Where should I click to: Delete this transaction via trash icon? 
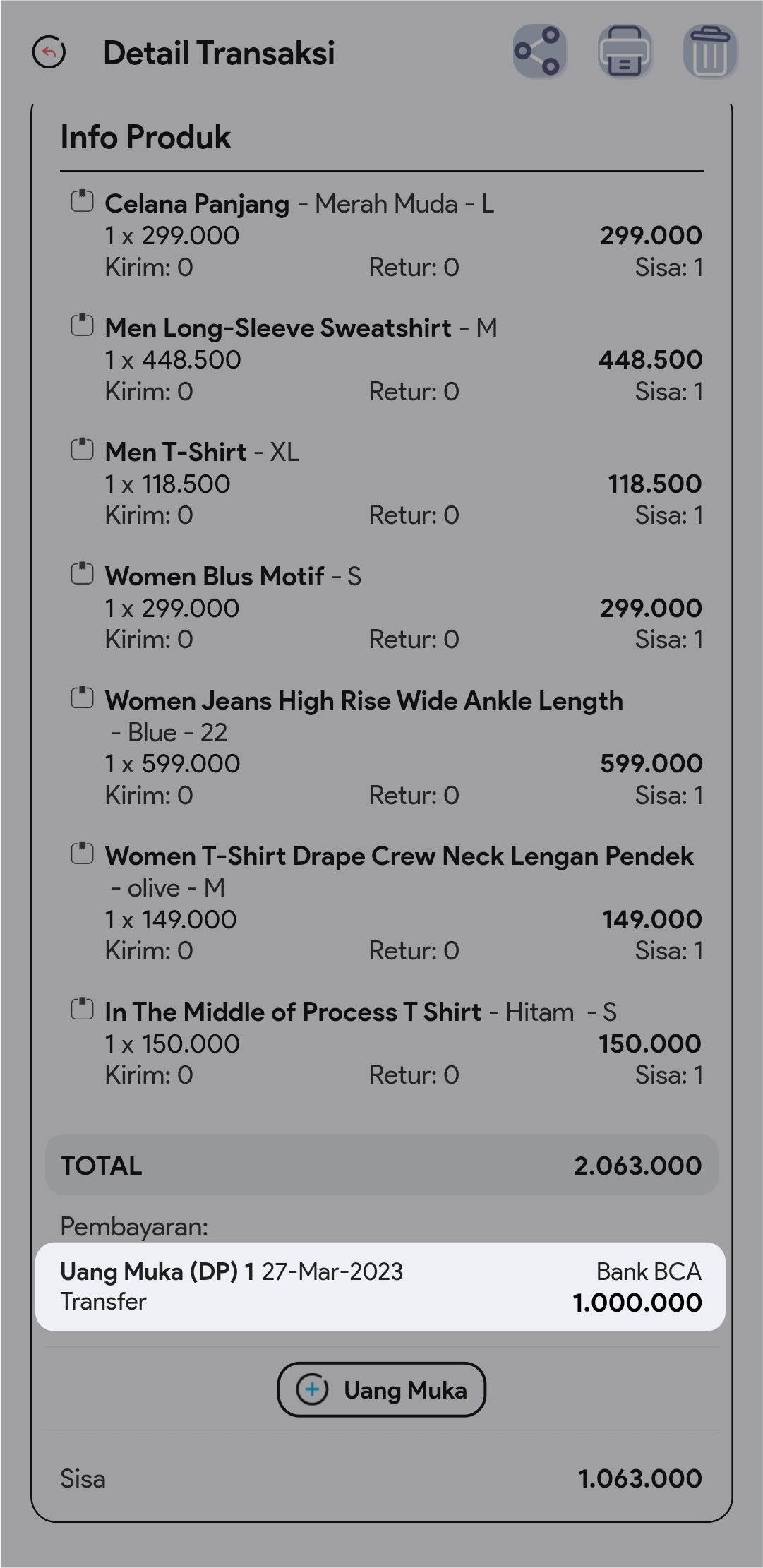710,52
